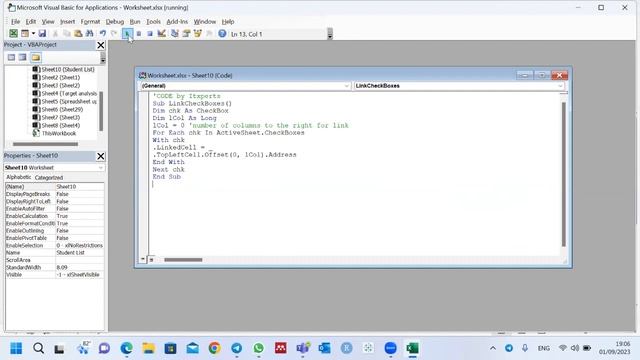Click the code window horizontal scrollbar thumb
The width and height of the screenshot is (640, 360).
[x=183, y=260]
